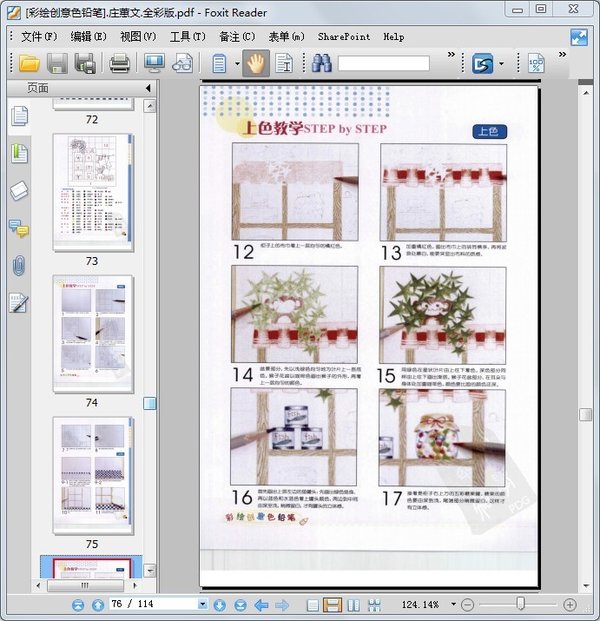The height and width of the screenshot is (621, 600).
Task: Collapse the Pages panel with the arrow
Action: (x=148, y=88)
